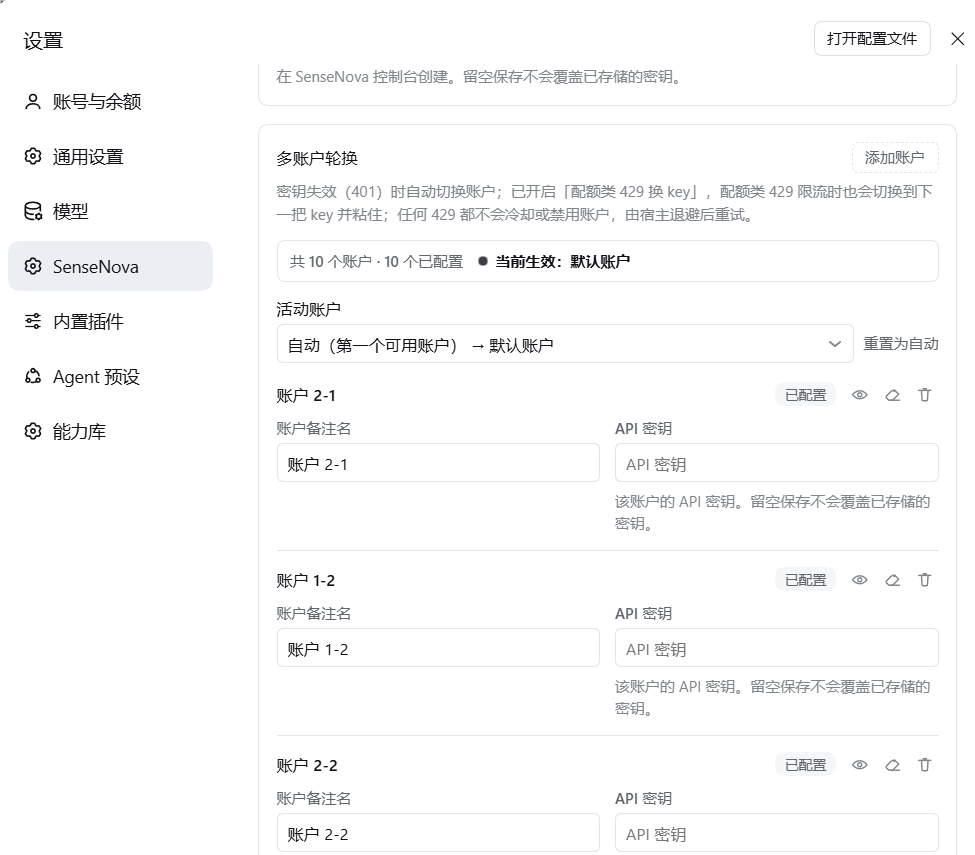The height and width of the screenshot is (855, 975).
Task: Click the API 密钥 field for 账户 1-2
Action: [777, 647]
